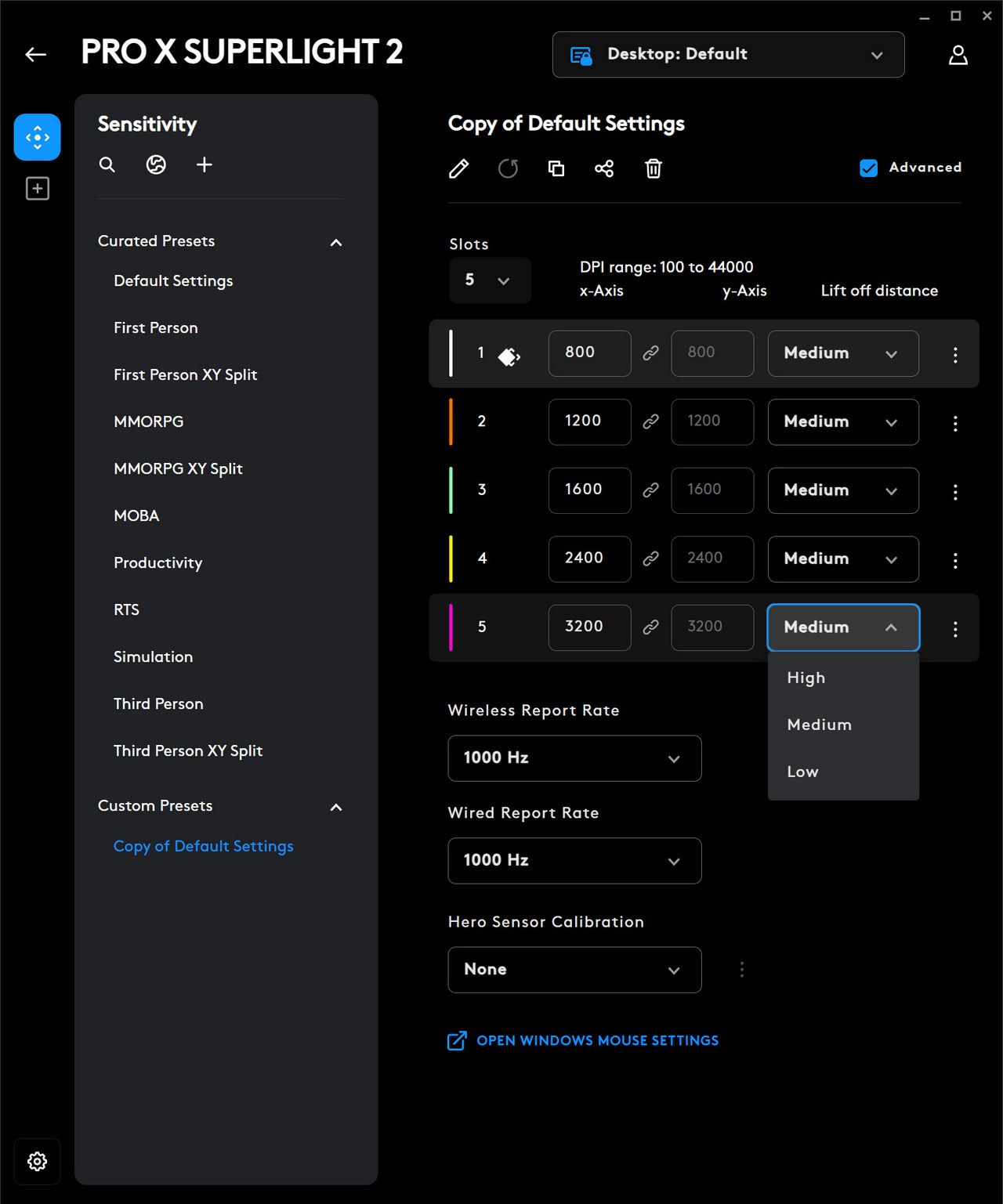Viewport: 1003px width, 1204px height.
Task: Toggle axis link icon in slot 2
Action: [x=650, y=421]
